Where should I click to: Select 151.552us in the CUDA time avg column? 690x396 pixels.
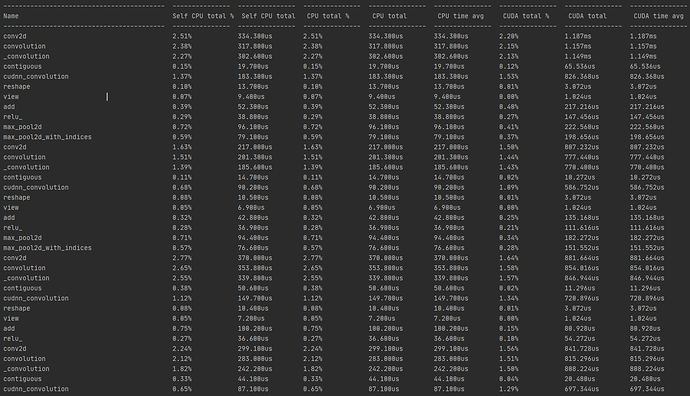(x=647, y=248)
